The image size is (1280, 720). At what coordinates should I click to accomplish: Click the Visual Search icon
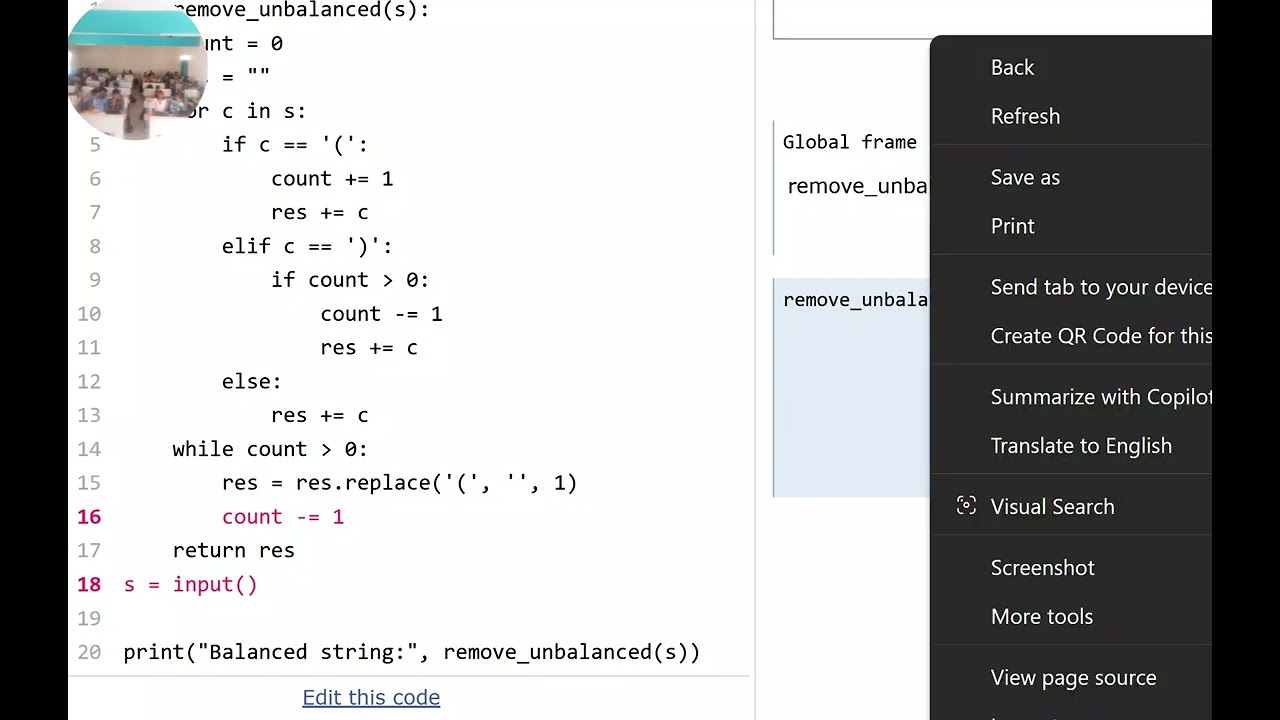(x=966, y=506)
